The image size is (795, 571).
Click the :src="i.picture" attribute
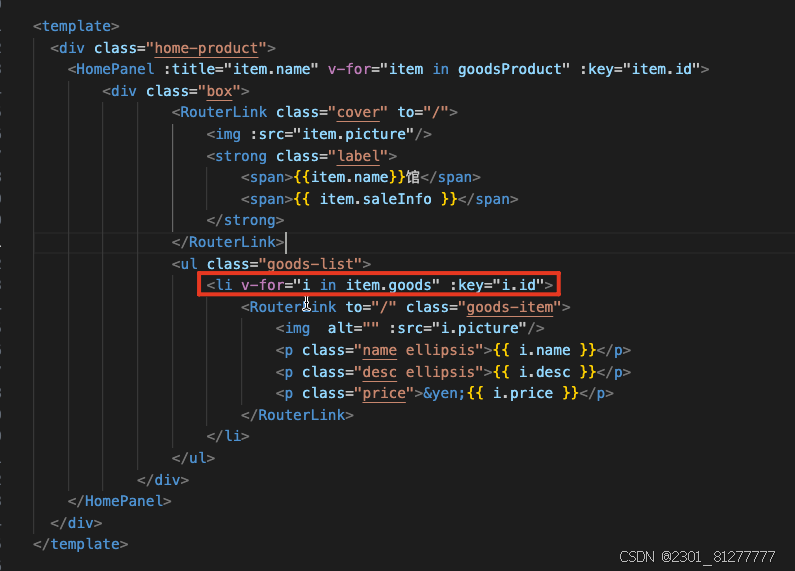click(x=458, y=329)
